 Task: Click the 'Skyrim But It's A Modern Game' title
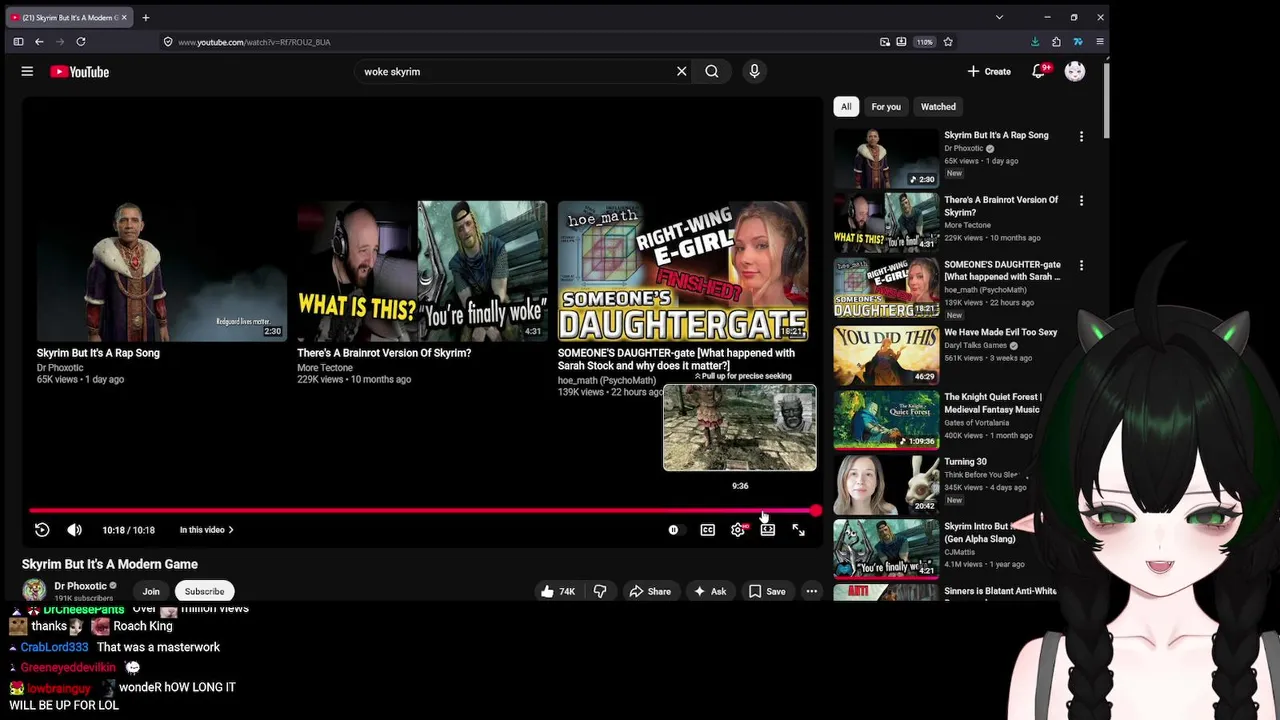[110, 564]
